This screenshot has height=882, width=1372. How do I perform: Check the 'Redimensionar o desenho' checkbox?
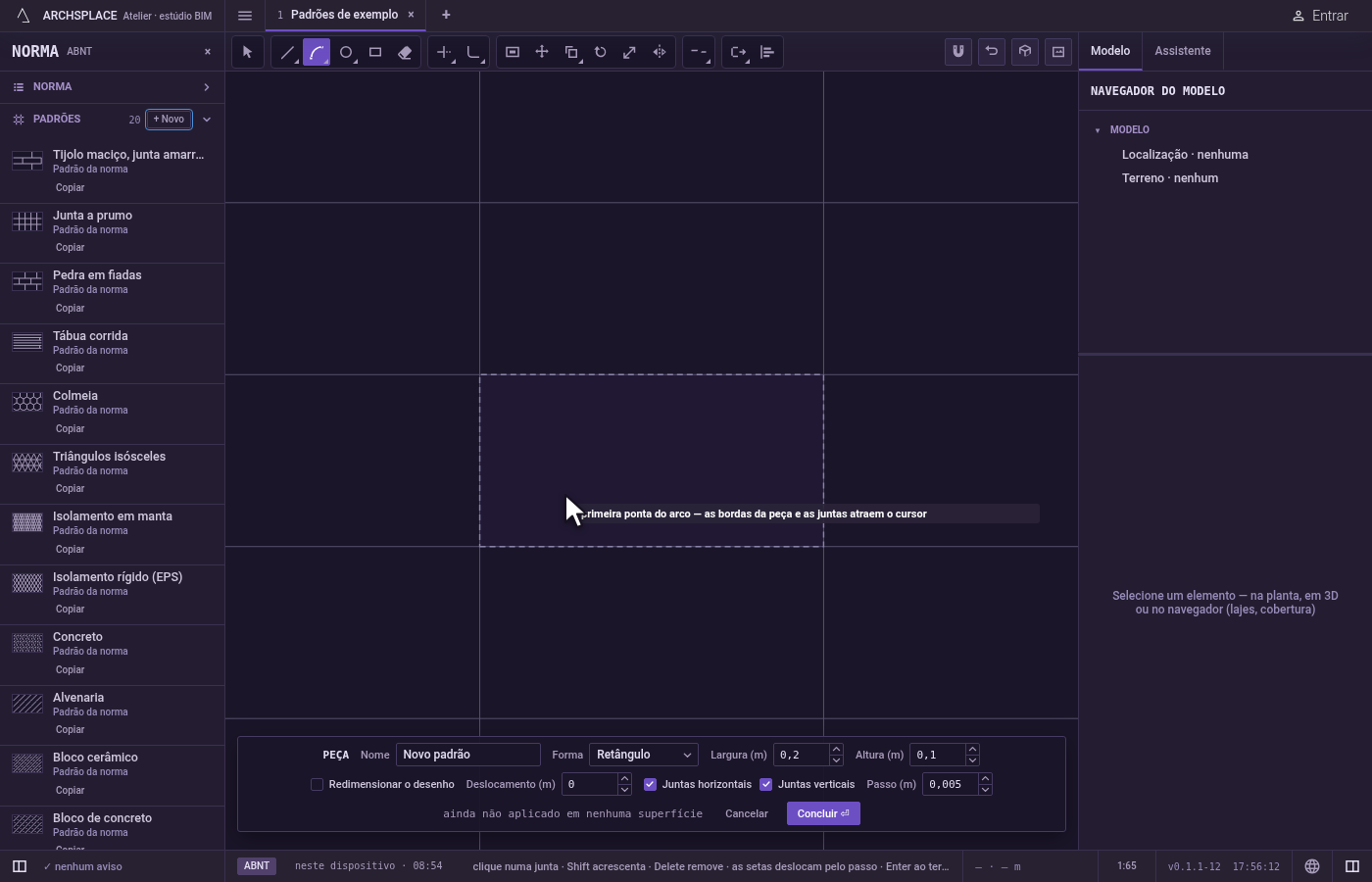(317, 784)
